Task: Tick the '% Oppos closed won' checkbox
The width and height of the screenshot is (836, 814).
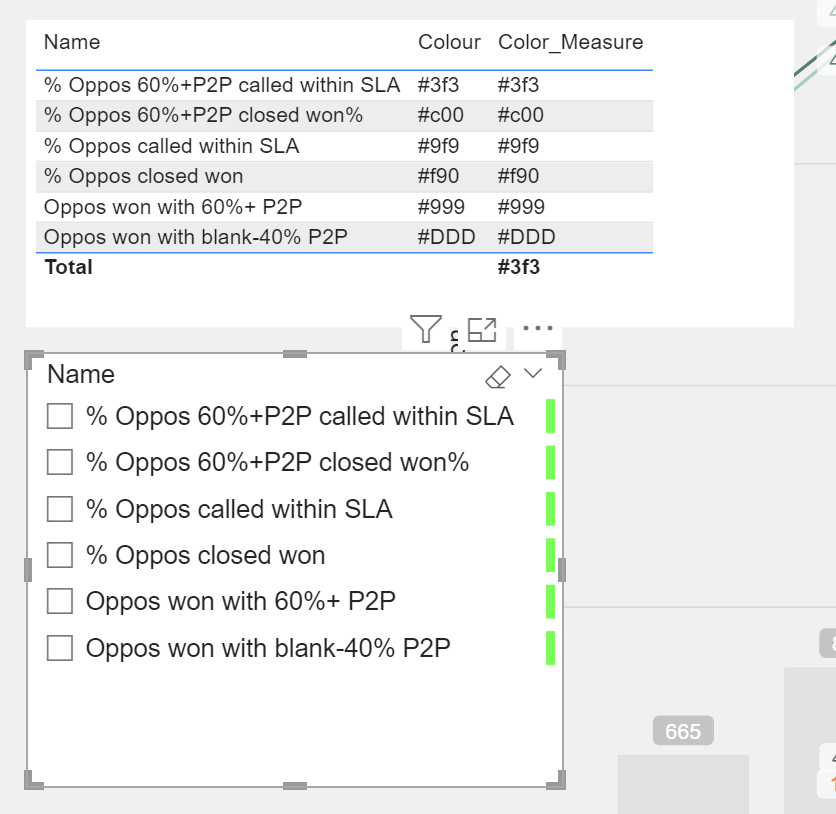Action: [60, 555]
